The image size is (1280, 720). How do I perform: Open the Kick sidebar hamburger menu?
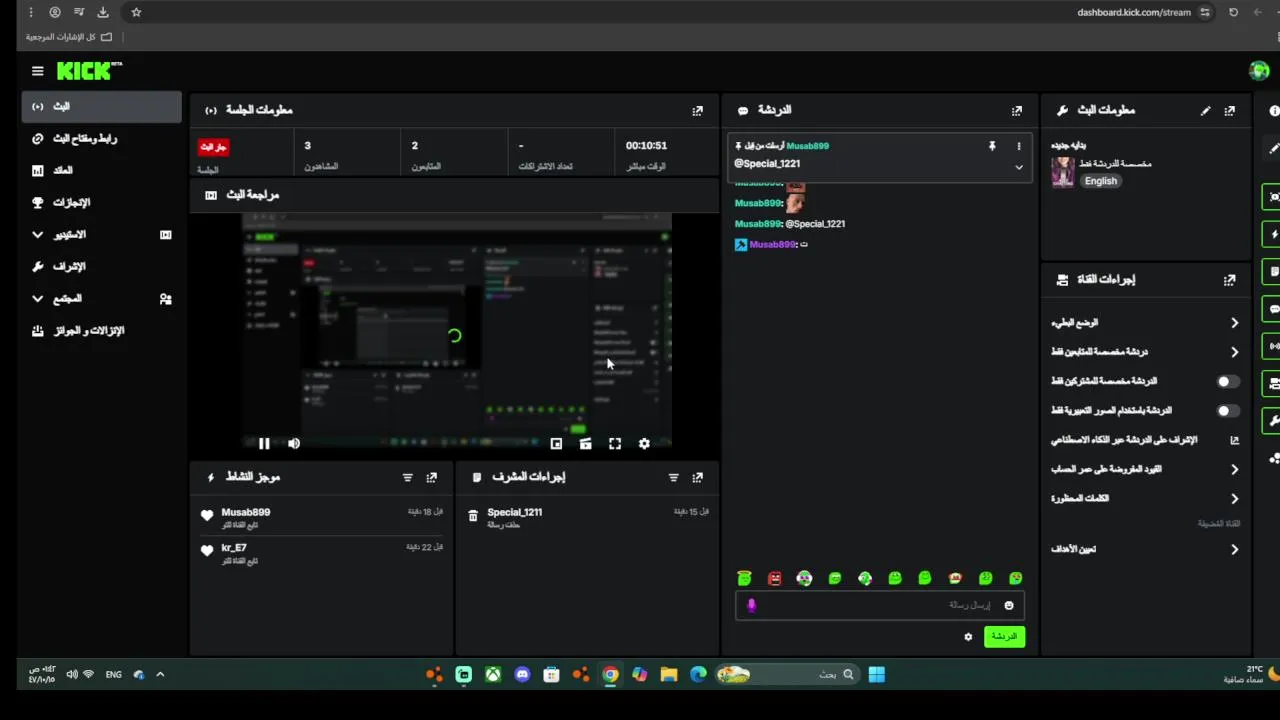point(38,71)
